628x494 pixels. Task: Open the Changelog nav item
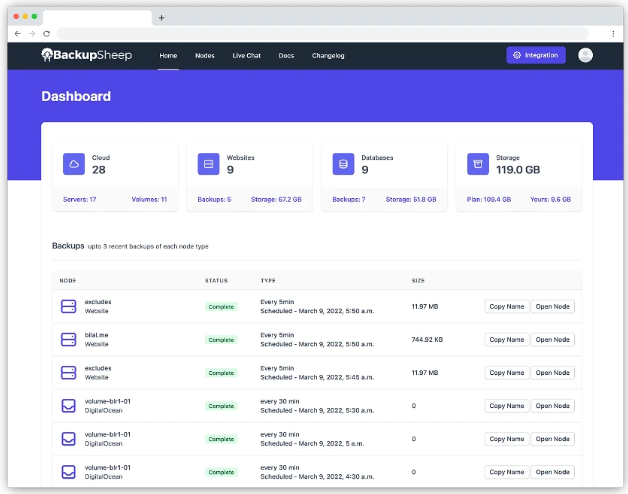[328, 56]
